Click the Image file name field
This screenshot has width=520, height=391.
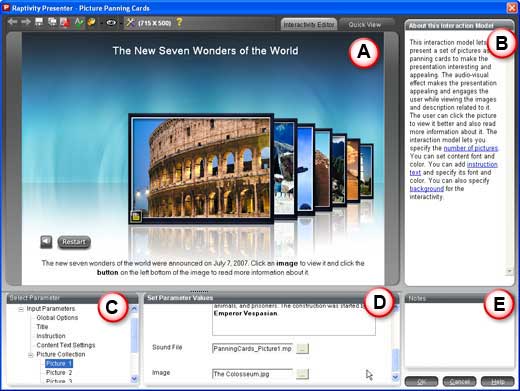point(252,374)
